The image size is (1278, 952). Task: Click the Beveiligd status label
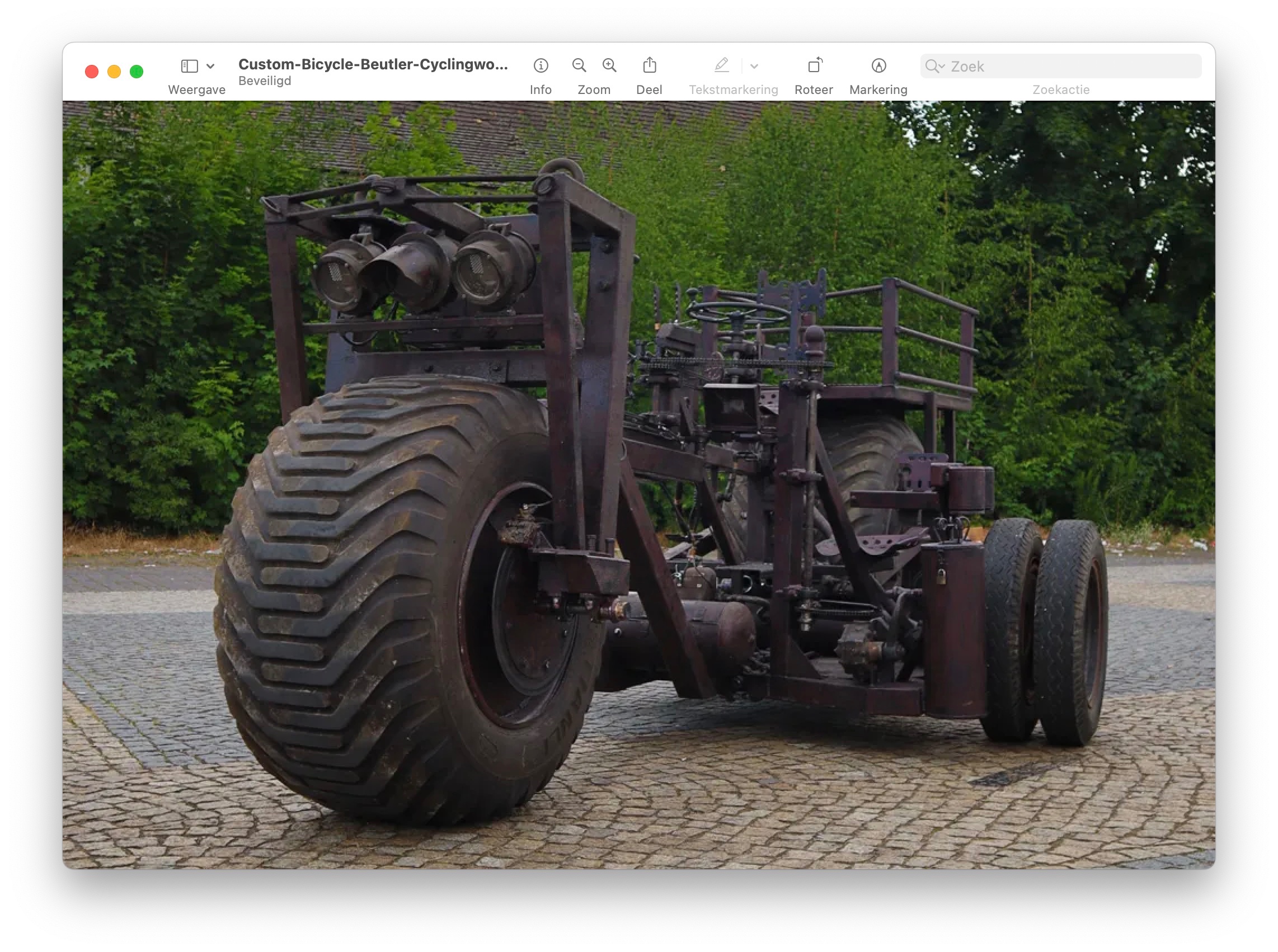coord(265,81)
